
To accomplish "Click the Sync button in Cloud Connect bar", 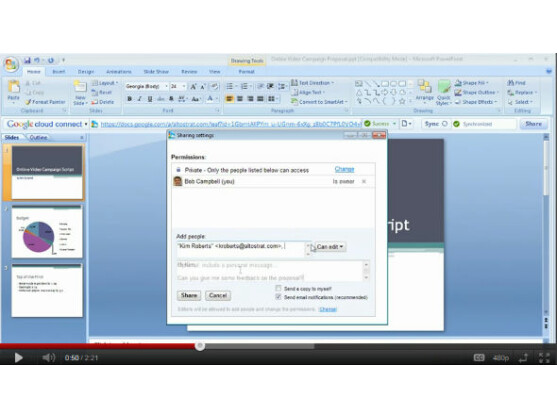I will pos(436,124).
